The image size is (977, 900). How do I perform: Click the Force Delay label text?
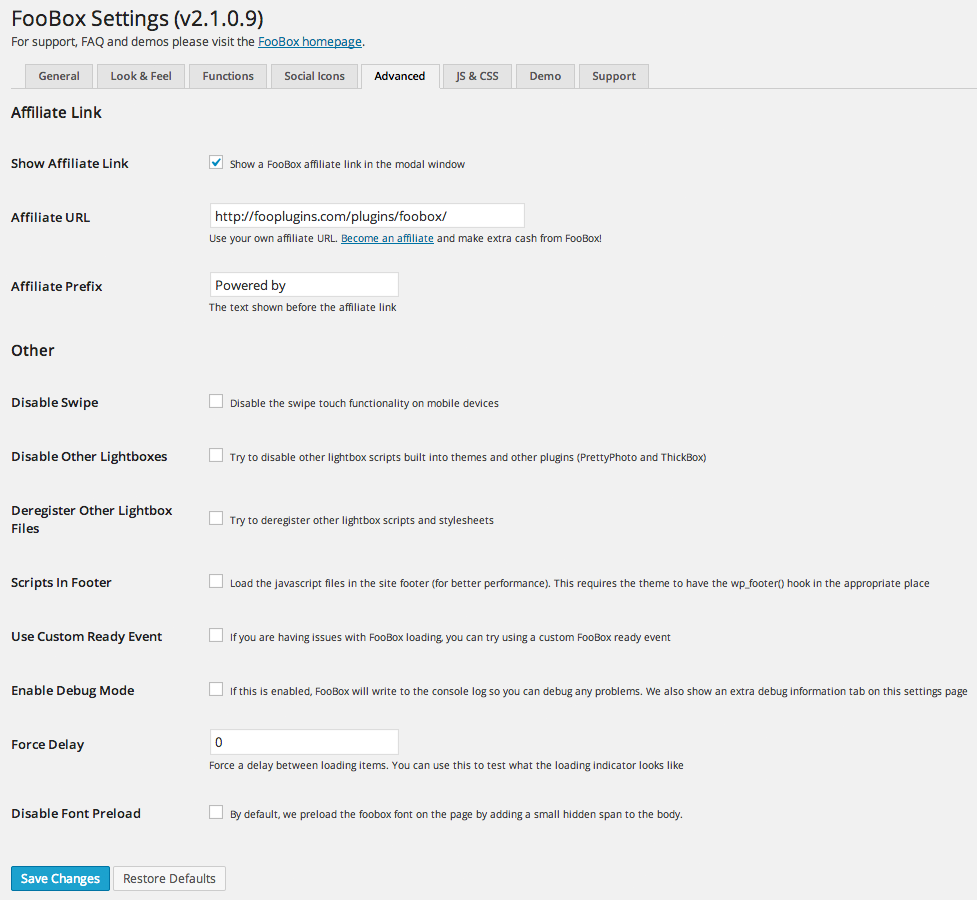click(x=47, y=744)
